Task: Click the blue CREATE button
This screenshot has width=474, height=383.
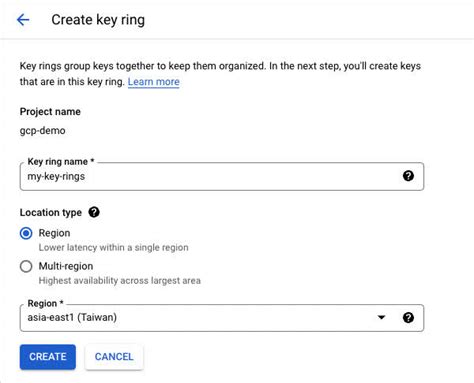Action: pos(48,357)
